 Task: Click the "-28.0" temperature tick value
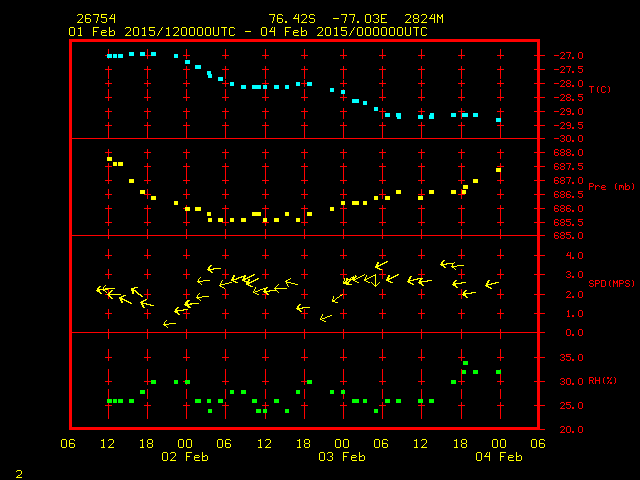(568, 84)
